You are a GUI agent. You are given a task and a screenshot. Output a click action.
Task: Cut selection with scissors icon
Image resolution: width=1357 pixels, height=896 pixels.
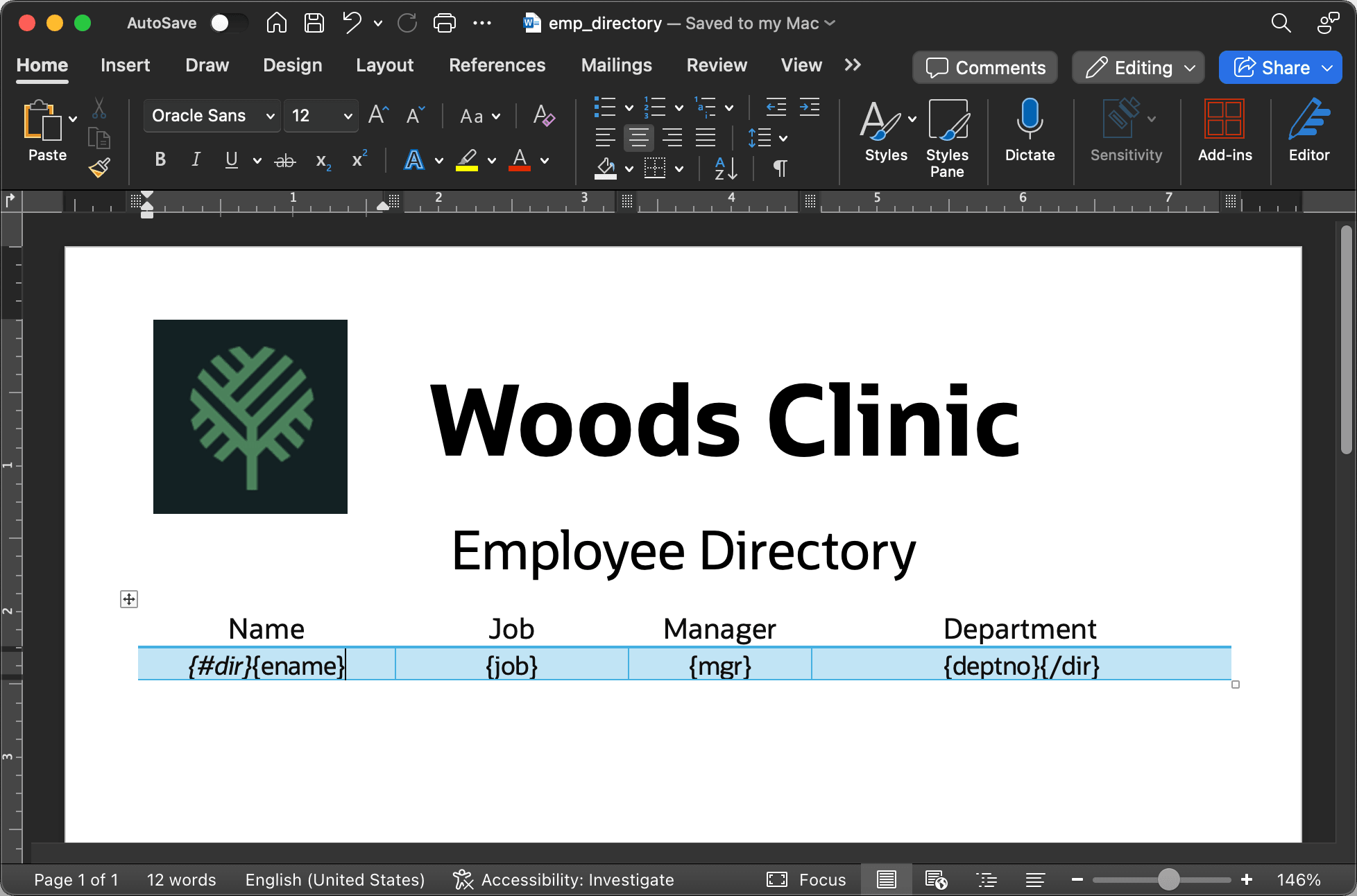point(99,107)
